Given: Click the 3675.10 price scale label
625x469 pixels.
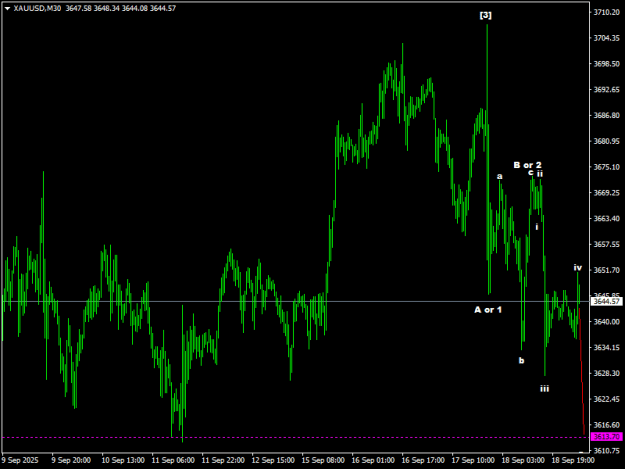Looking at the screenshot, I should coord(607,167).
